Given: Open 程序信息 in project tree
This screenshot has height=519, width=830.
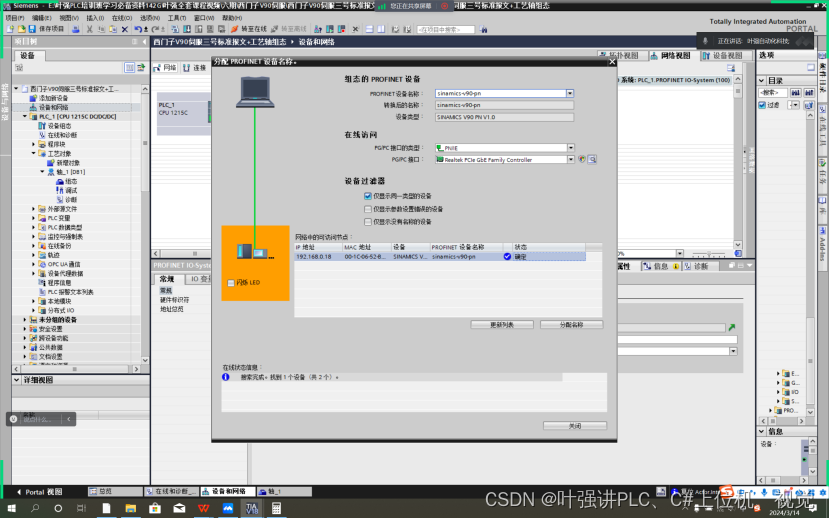Looking at the screenshot, I should (55, 283).
